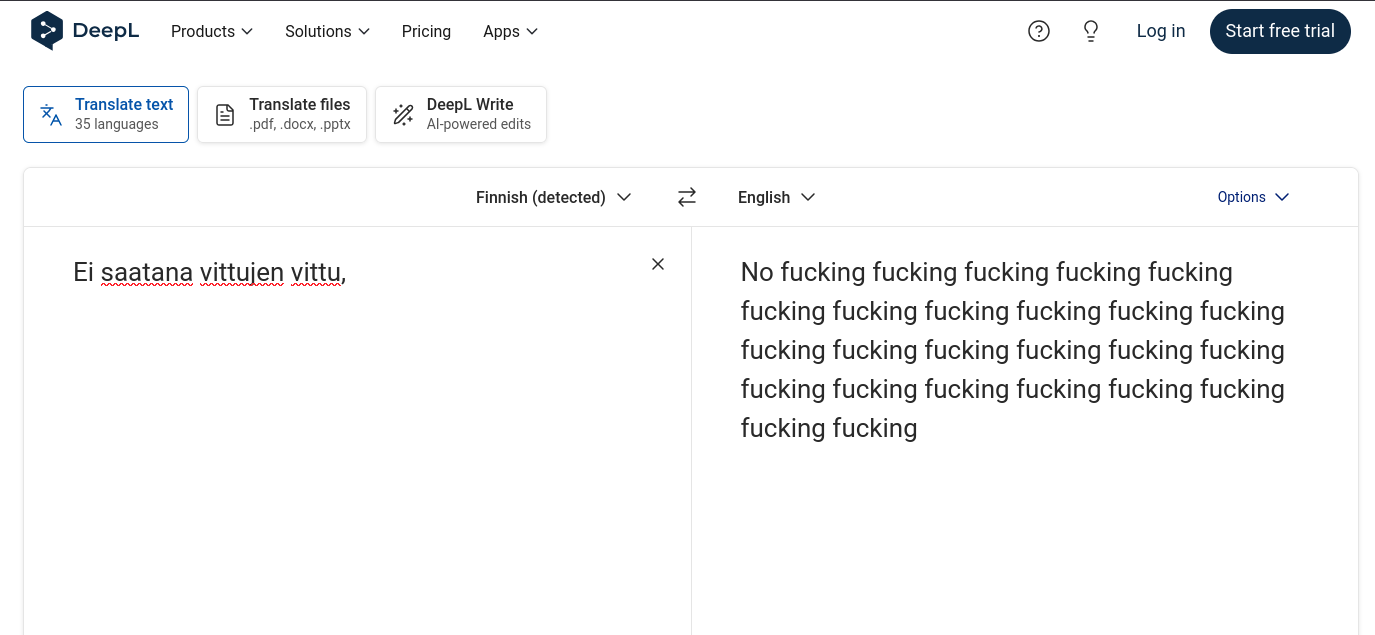
Task: Click the Log in link
Action: [x=1160, y=31]
